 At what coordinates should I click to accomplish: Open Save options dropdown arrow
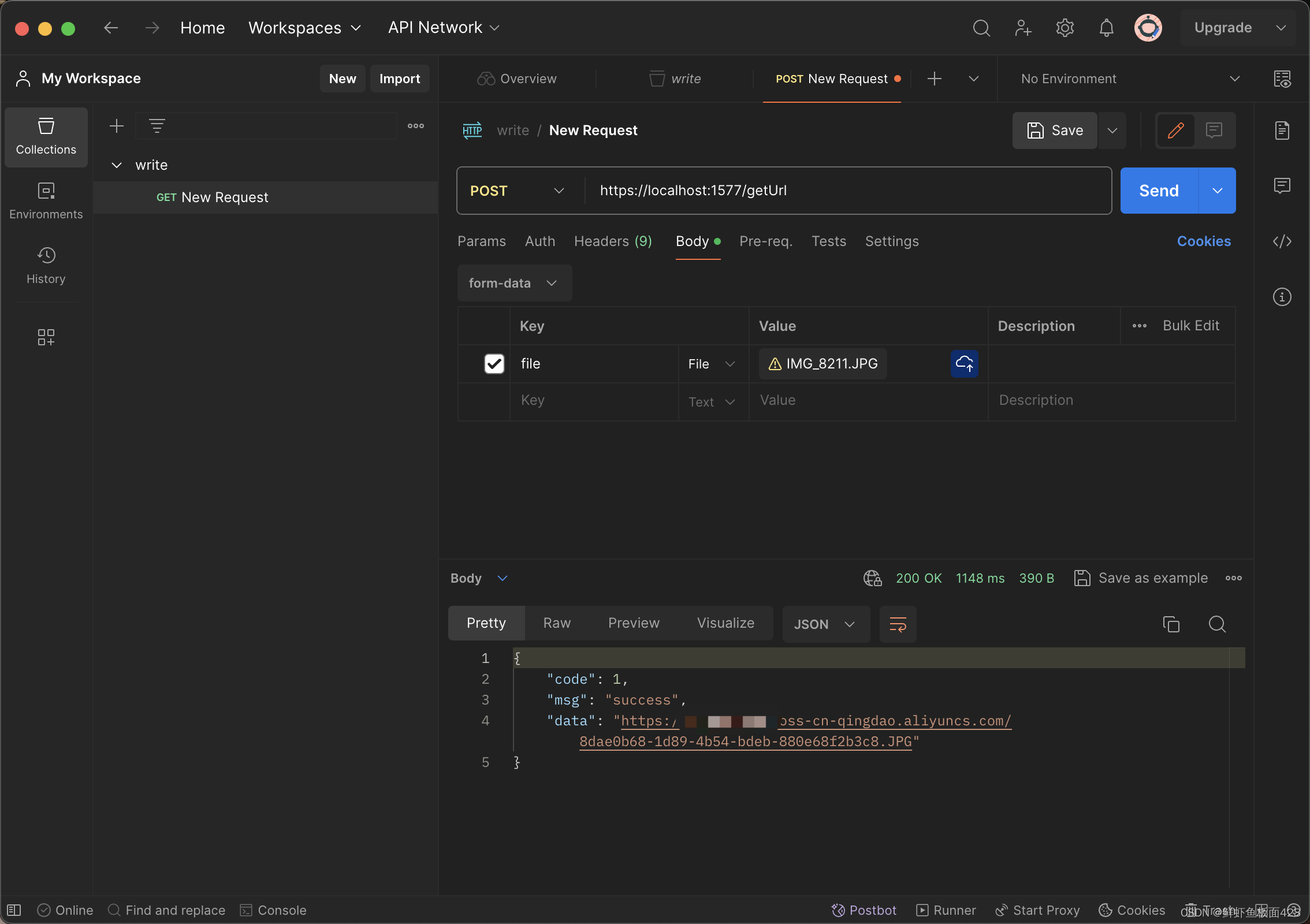coord(1112,131)
